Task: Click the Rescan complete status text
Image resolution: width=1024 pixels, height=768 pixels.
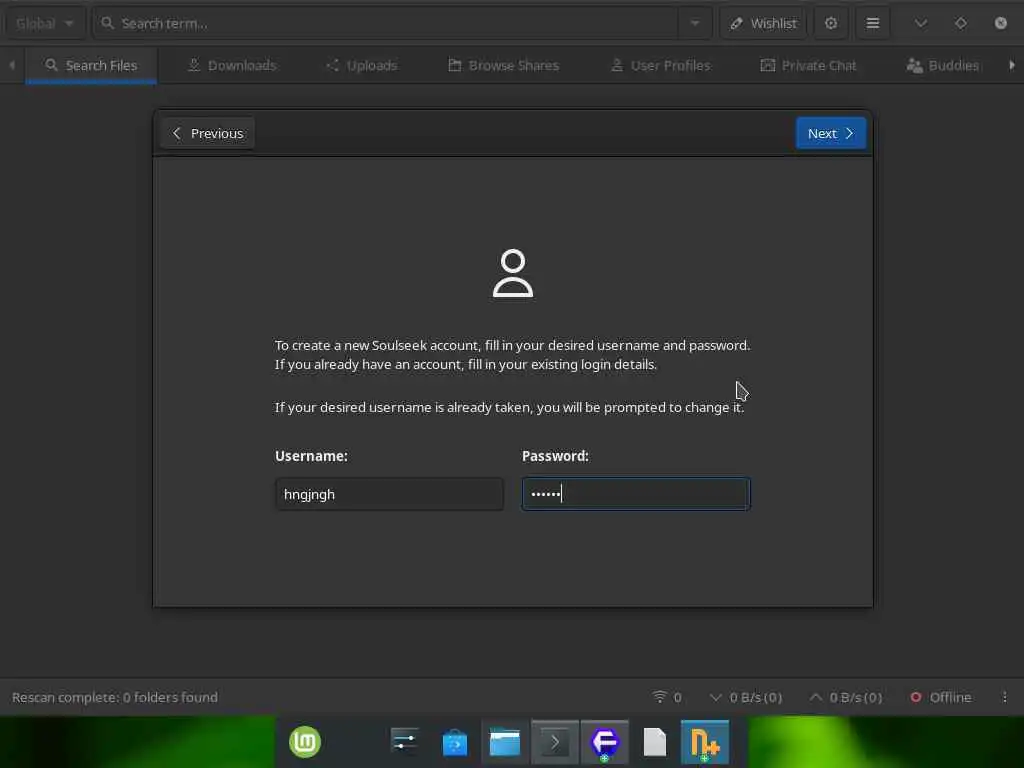Action: [115, 697]
